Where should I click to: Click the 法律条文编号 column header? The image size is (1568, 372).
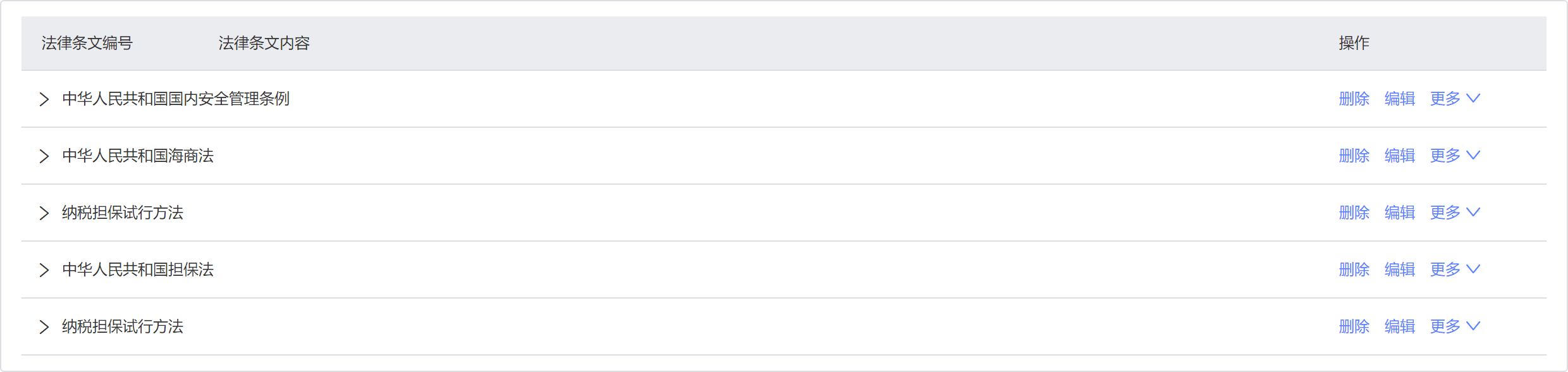[87, 43]
